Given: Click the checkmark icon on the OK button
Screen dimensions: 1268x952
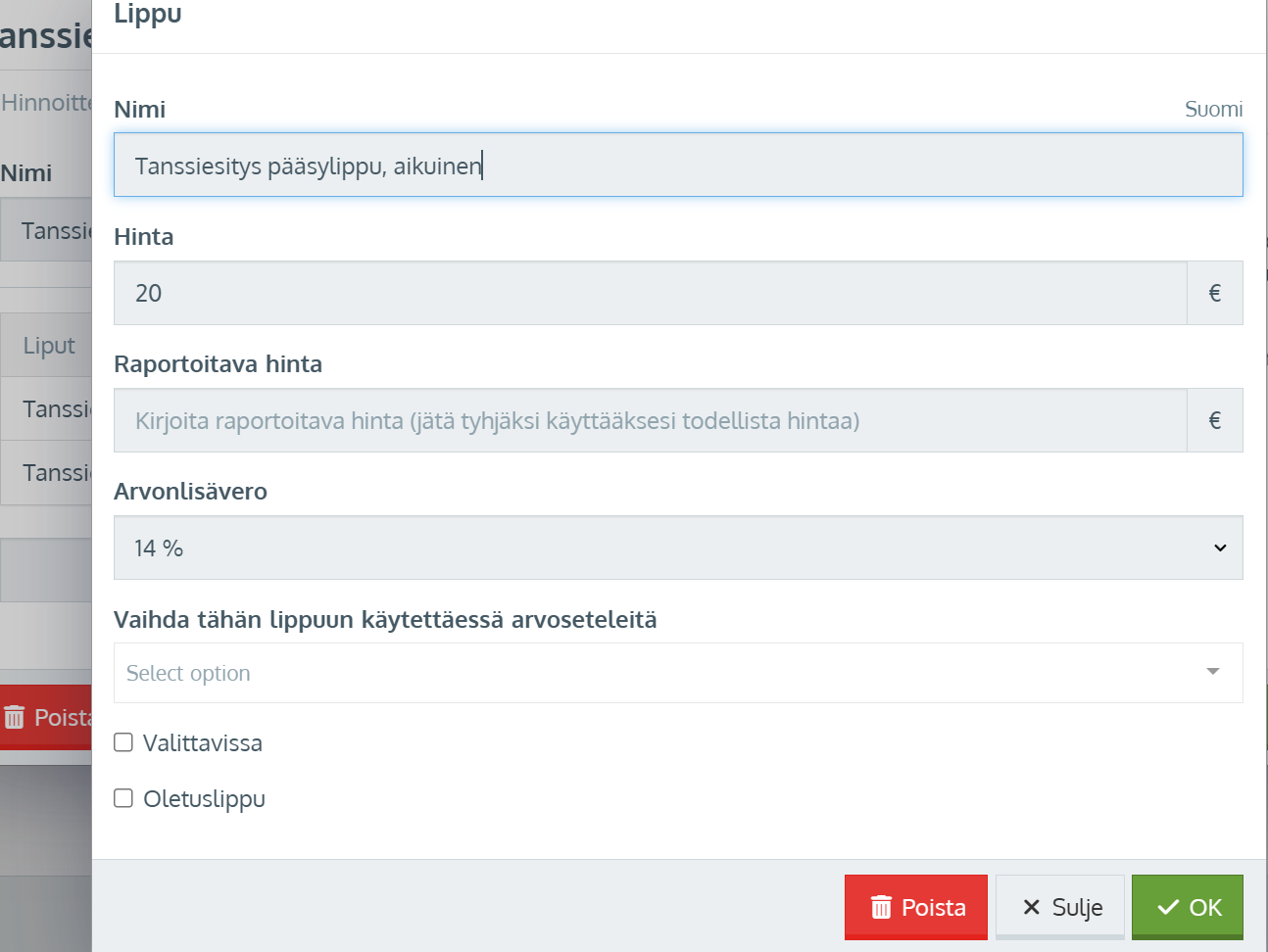Looking at the screenshot, I should 1168,908.
